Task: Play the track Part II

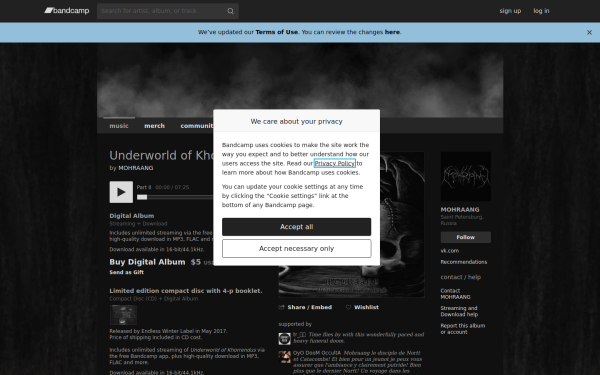Action: pyautogui.click(x=121, y=192)
